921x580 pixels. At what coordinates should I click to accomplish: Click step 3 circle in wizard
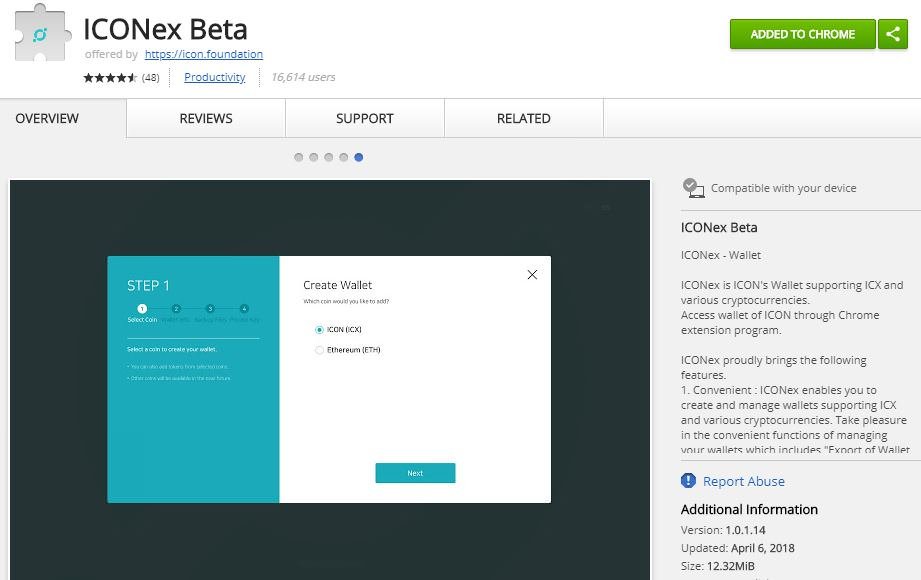click(x=210, y=309)
